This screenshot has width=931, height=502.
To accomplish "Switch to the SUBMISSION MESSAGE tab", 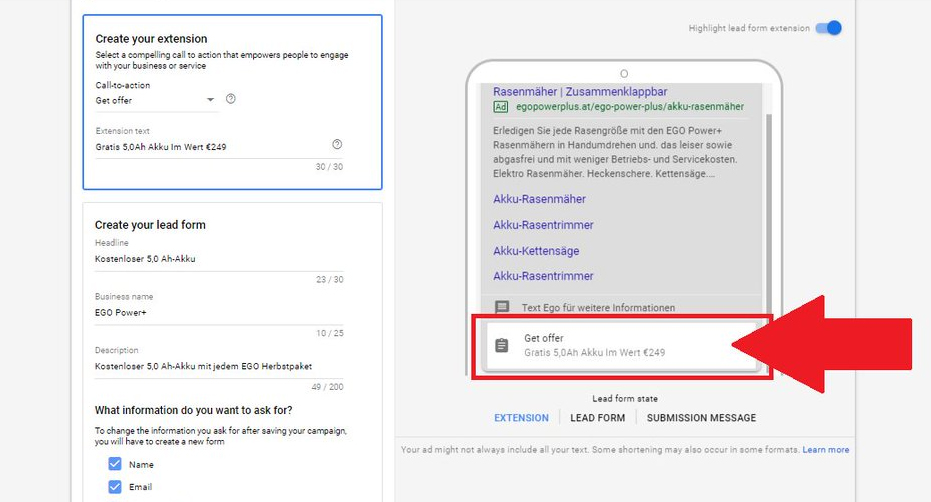I will (x=701, y=418).
